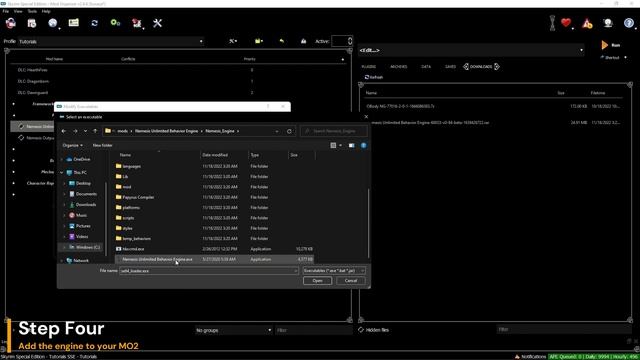
Task: Open the Executables file type dropdown
Action: [334, 271]
